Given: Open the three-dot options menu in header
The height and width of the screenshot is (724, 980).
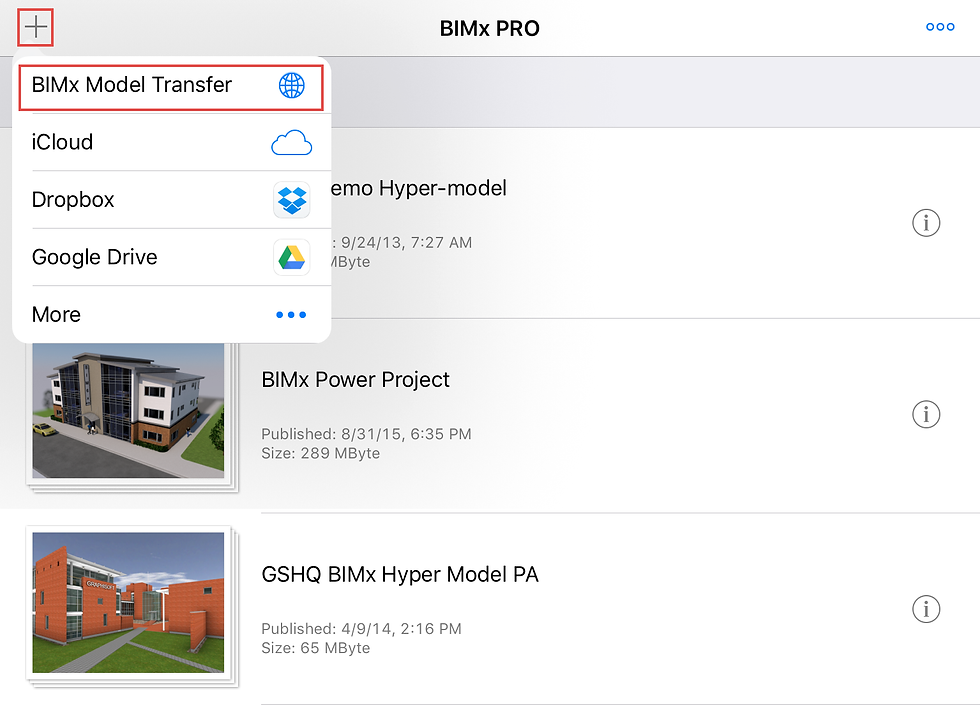Looking at the screenshot, I should point(940,27).
